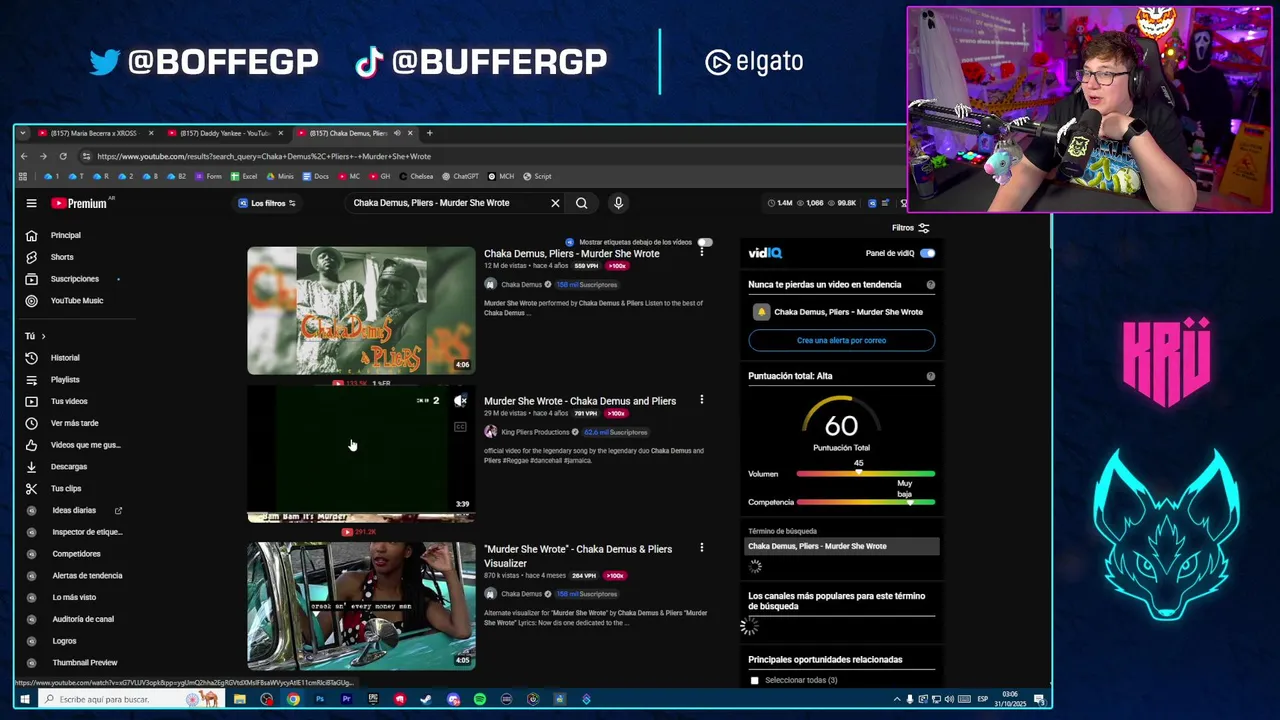Open the Los filtros vidIQ dropdown
This screenshot has height=720, width=1280.
click(x=267, y=203)
